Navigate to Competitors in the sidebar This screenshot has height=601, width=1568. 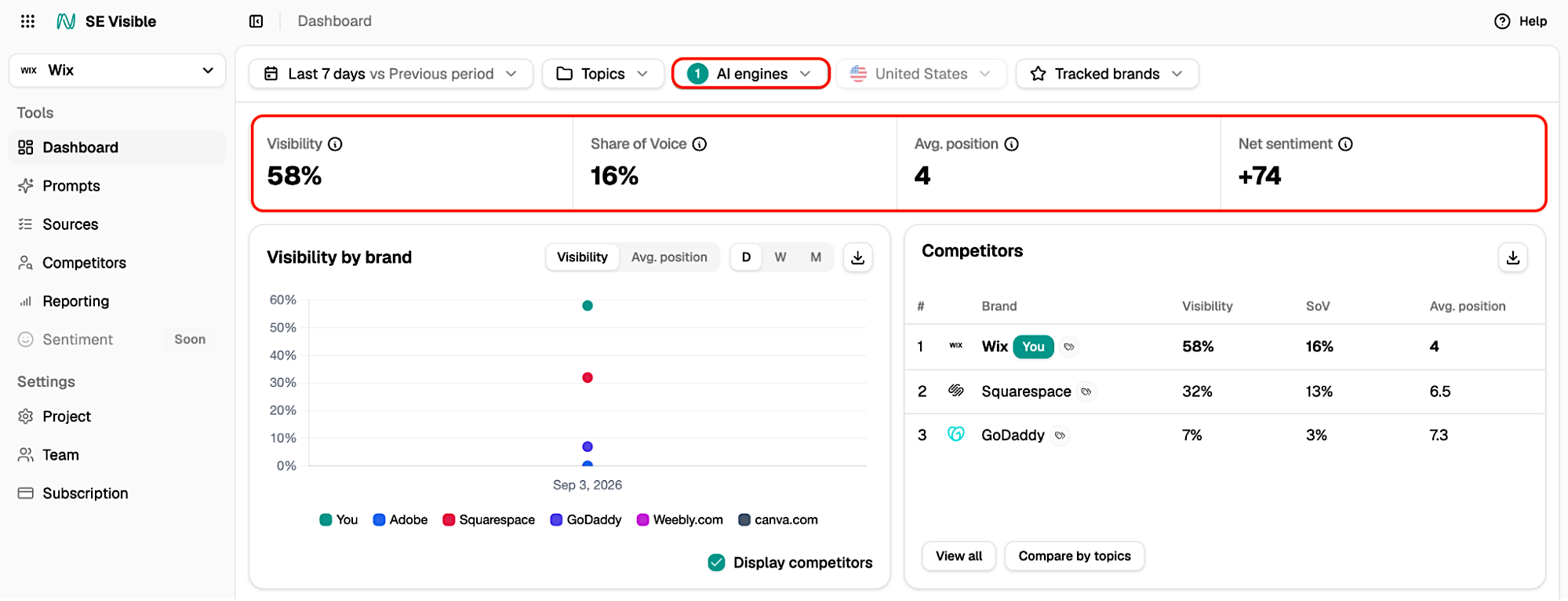click(118, 263)
